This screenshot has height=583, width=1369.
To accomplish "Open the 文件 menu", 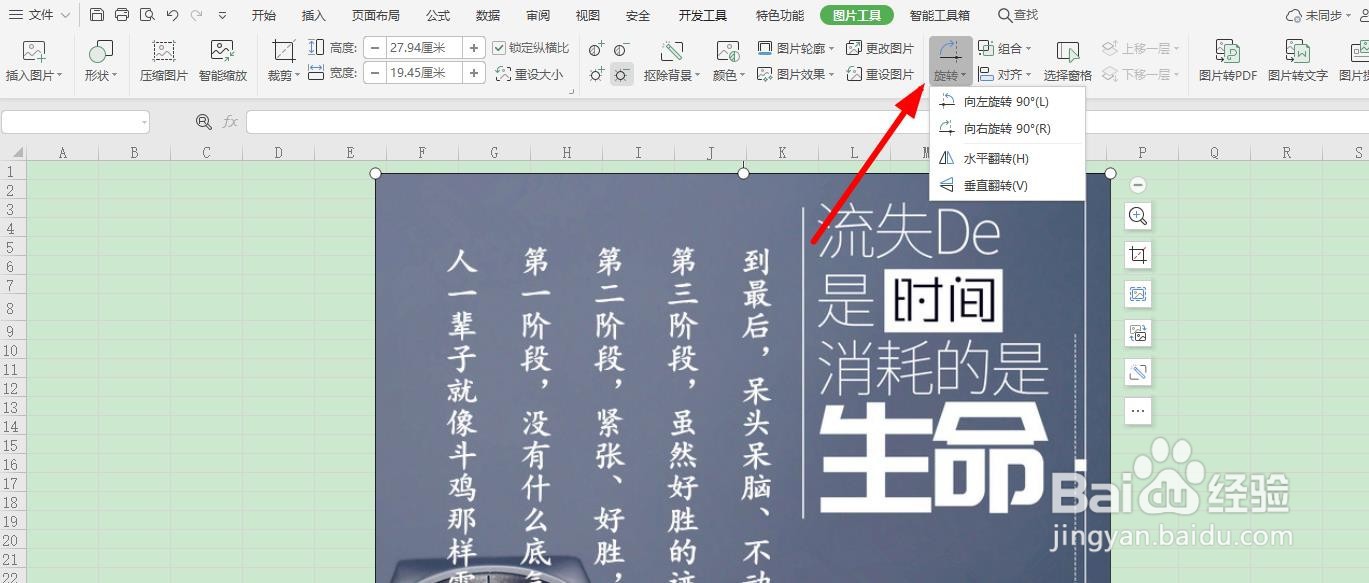I will click(x=38, y=15).
